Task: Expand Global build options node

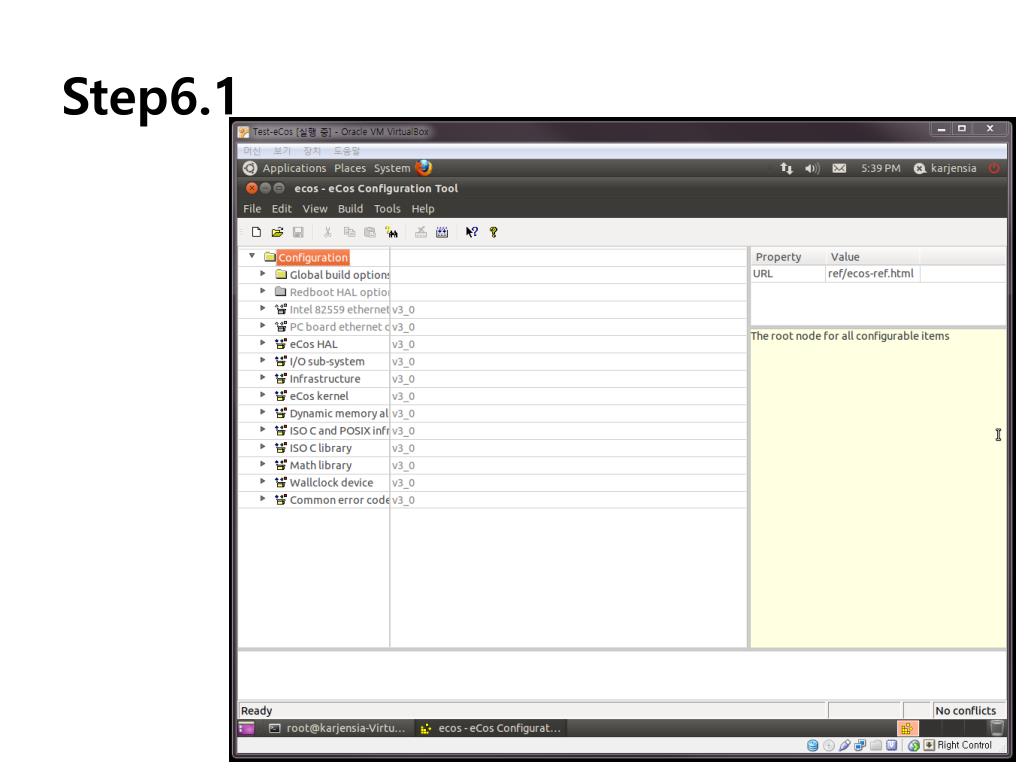Action: pyautogui.click(x=263, y=274)
